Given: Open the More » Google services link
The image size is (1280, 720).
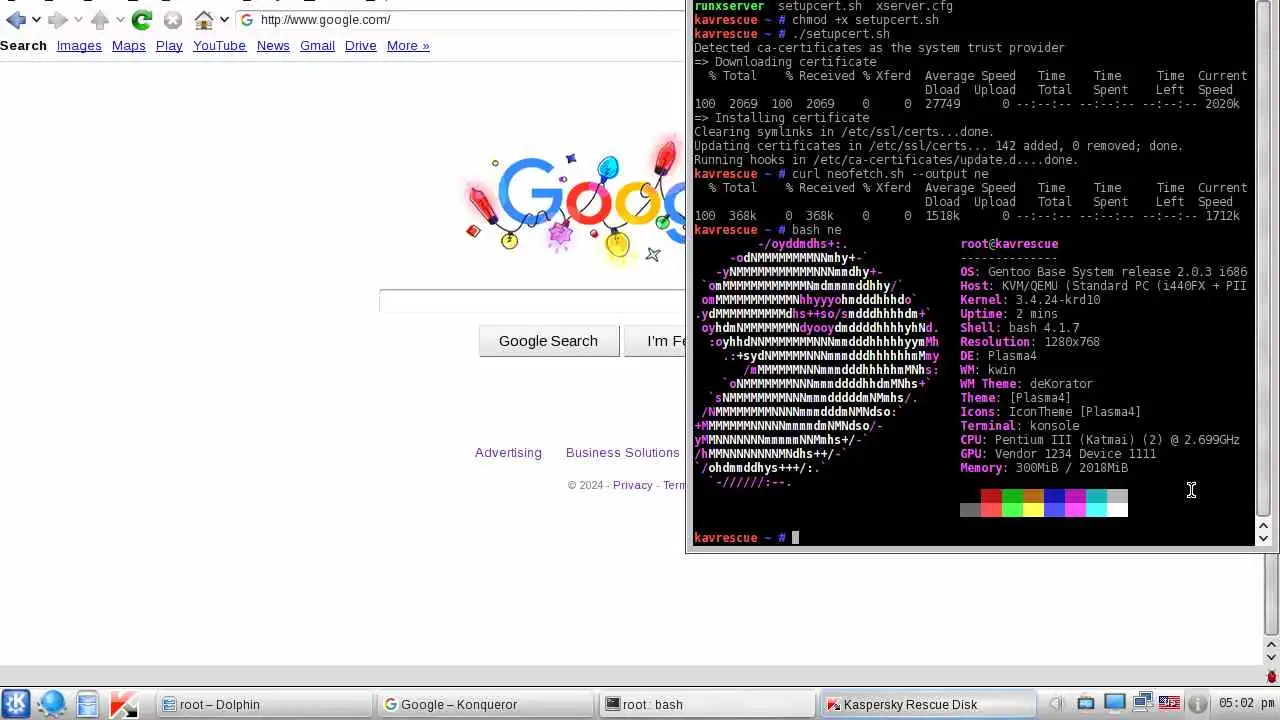Looking at the screenshot, I should click(x=408, y=45).
